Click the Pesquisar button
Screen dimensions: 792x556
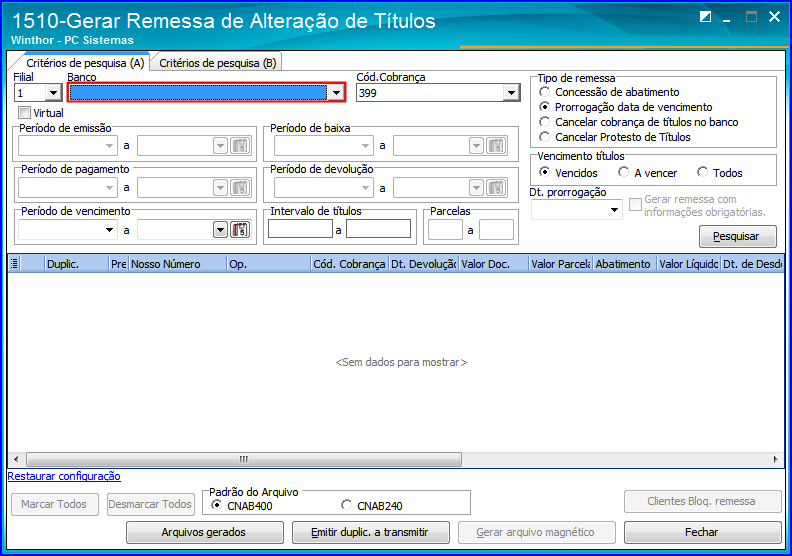737,236
